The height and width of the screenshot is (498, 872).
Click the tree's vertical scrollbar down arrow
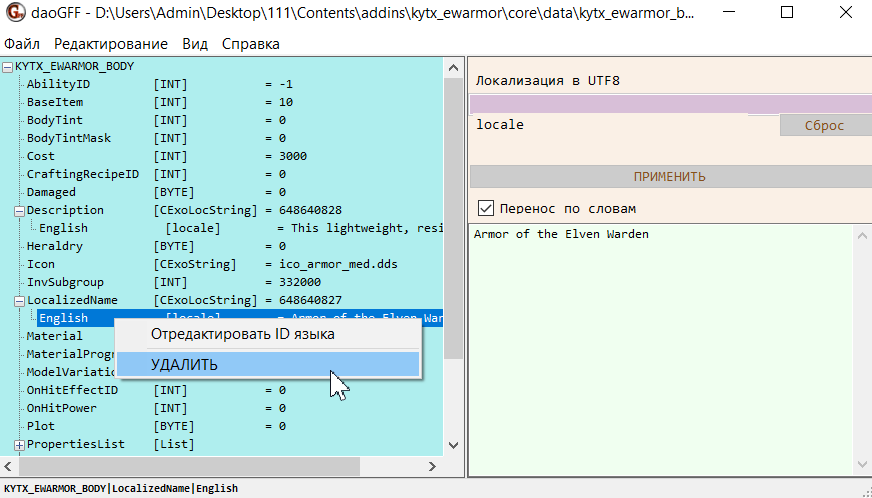coord(453,445)
